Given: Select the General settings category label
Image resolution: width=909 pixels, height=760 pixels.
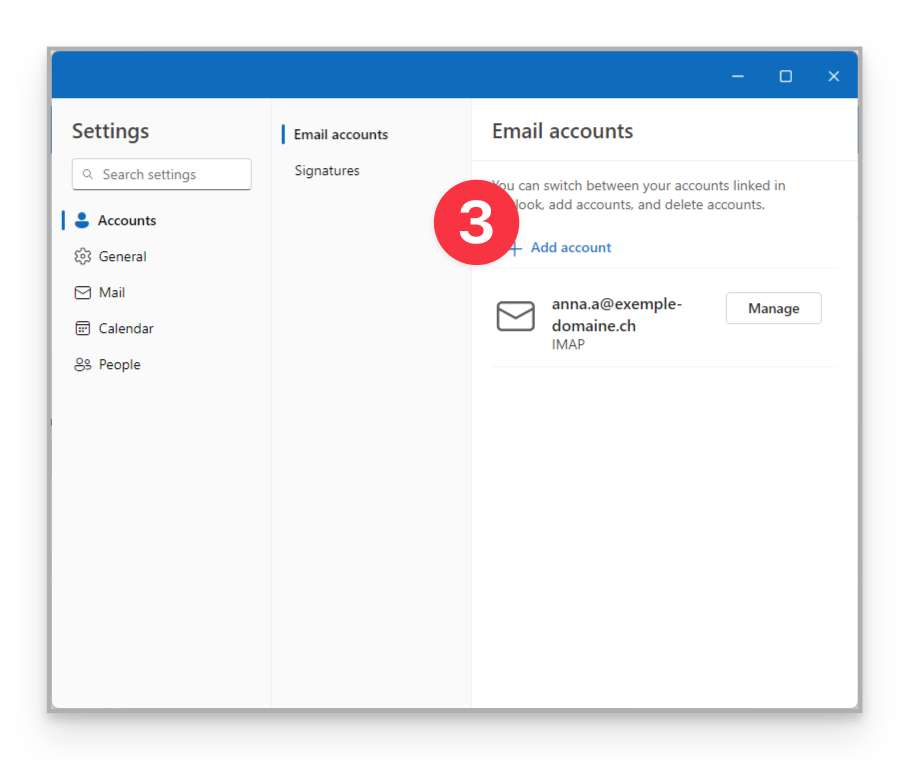Looking at the screenshot, I should [x=123, y=257].
